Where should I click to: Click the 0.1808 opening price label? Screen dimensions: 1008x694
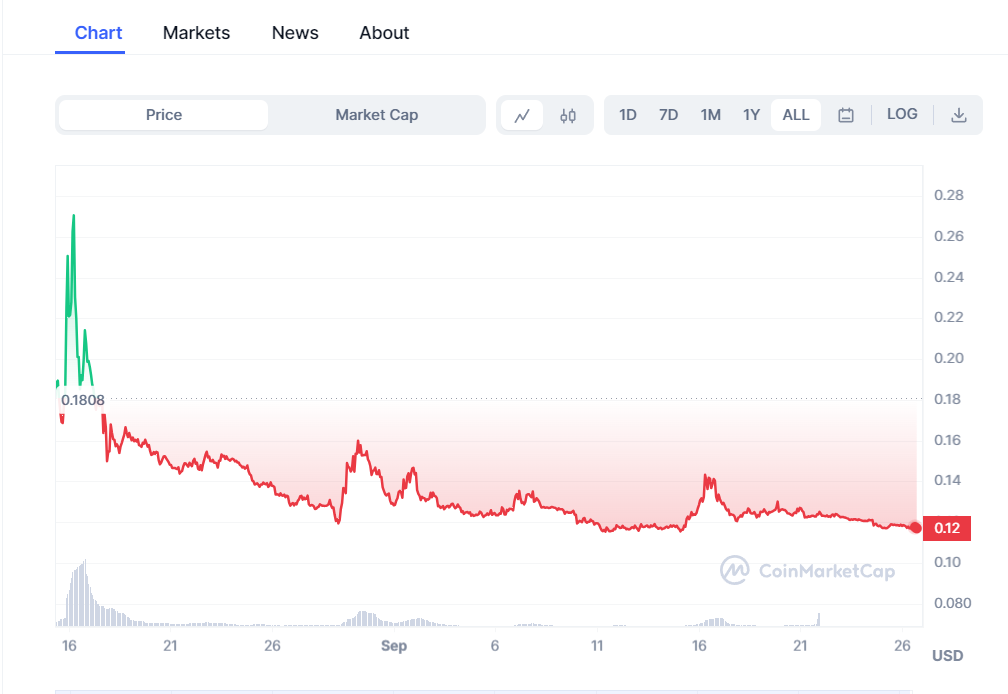point(82,400)
